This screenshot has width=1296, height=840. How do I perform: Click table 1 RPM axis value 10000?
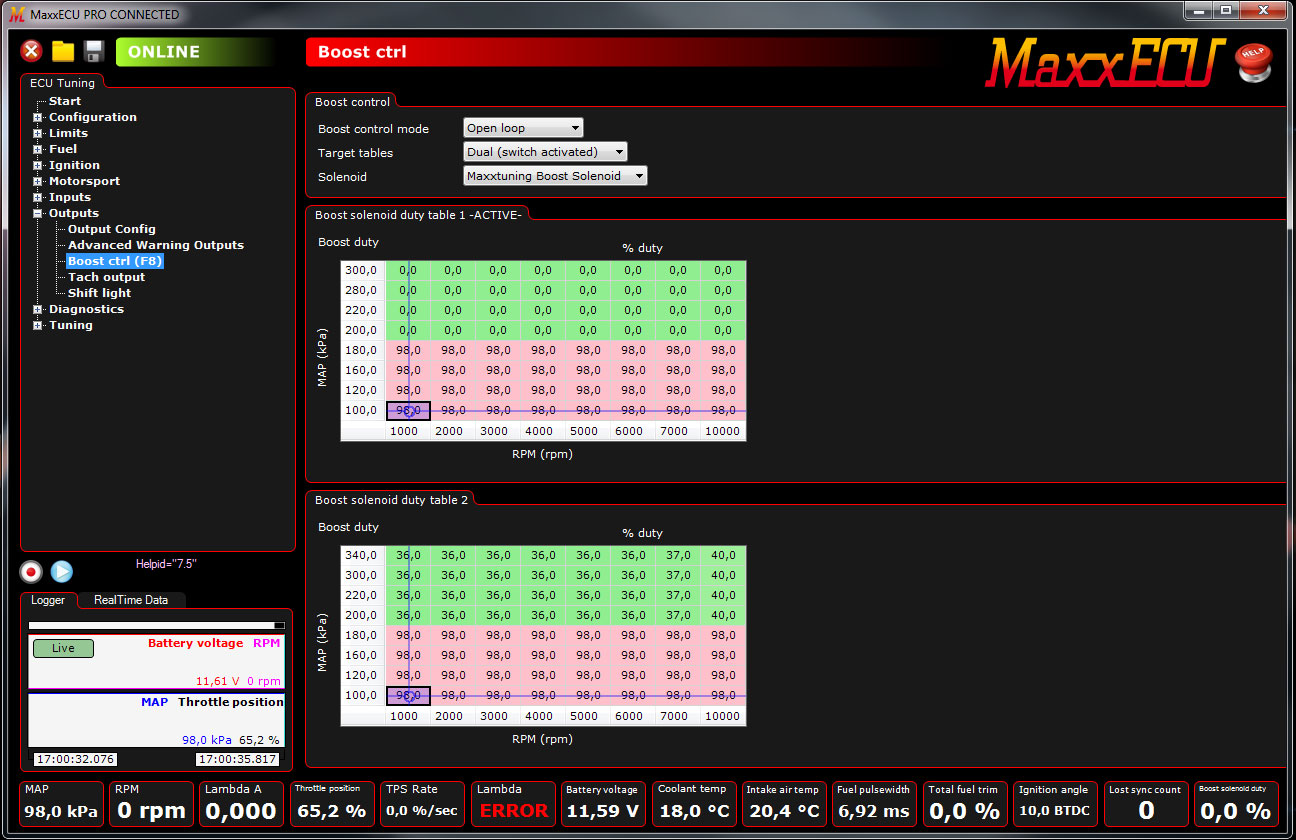723,431
